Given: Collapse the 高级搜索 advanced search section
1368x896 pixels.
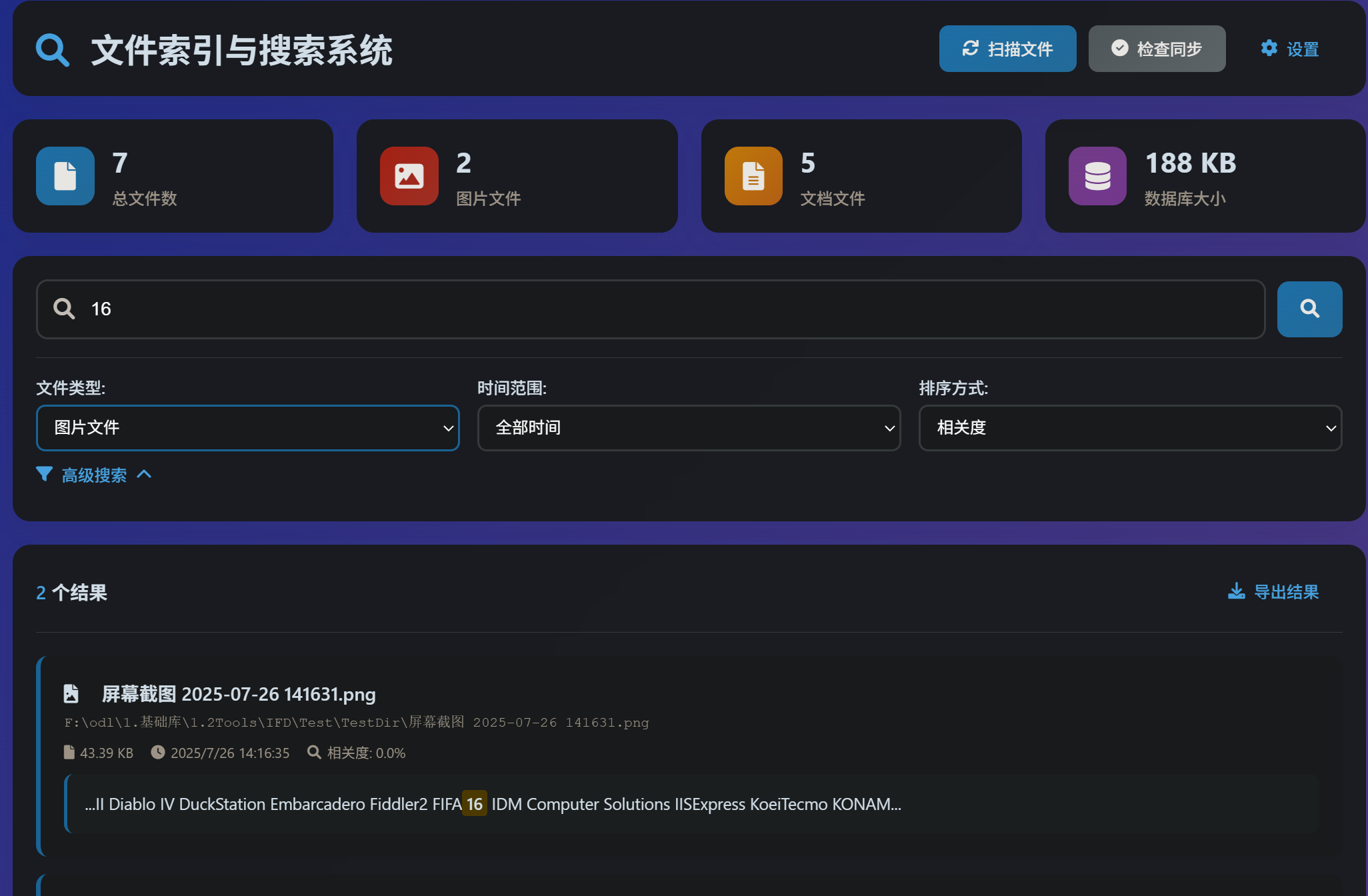Looking at the screenshot, I should pyautogui.click(x=94, y=475).
